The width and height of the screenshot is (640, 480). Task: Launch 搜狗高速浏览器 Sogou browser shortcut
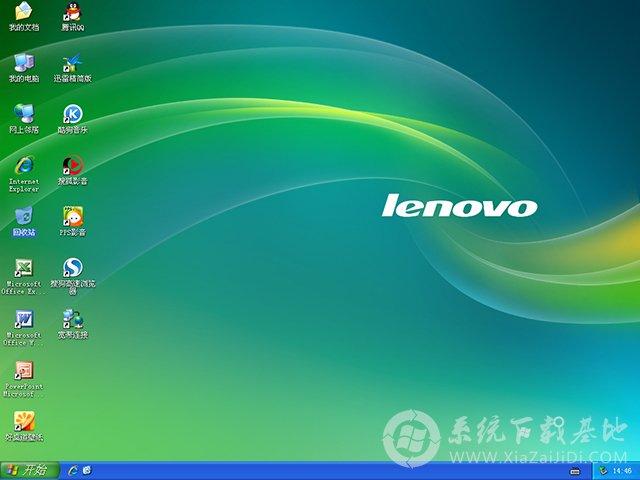coord(73,268)
